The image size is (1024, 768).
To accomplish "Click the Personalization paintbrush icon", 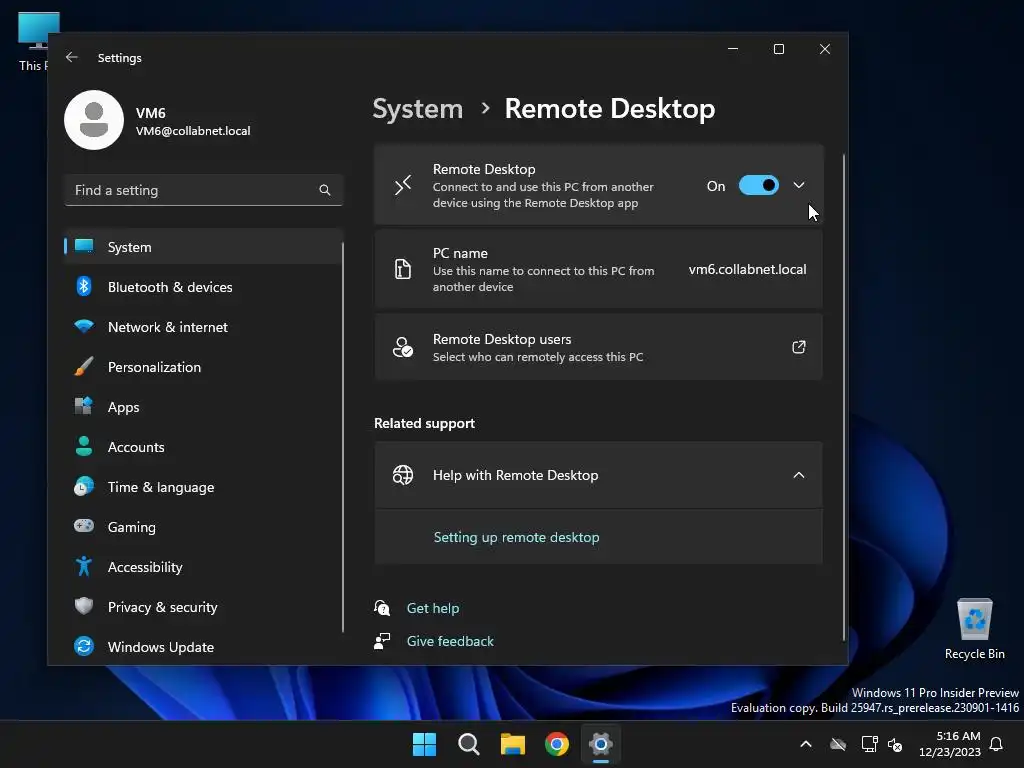I will pos(84,366).
